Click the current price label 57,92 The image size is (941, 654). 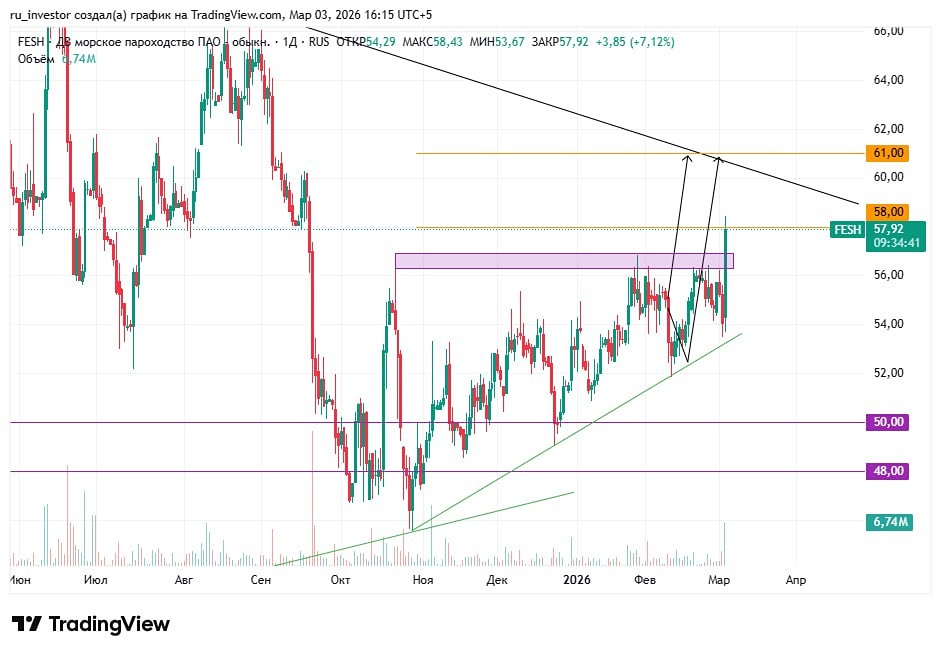pyautogui.click(x=888, y=229)
